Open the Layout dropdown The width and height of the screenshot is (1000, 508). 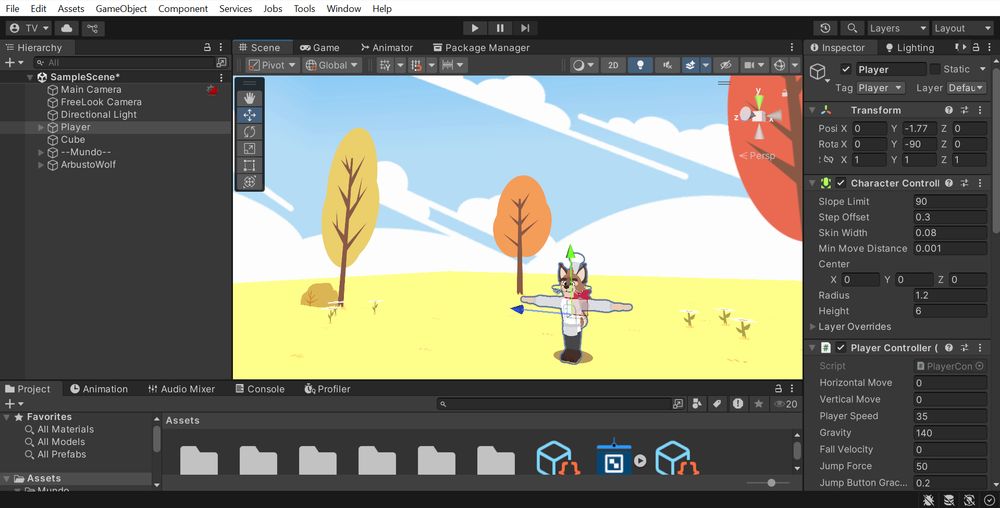click(x=961, y=28)
